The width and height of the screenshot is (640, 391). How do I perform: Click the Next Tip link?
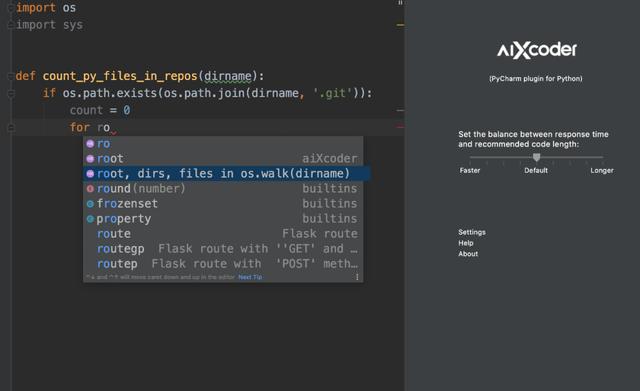pyautogui.click(x=250, y=277)
